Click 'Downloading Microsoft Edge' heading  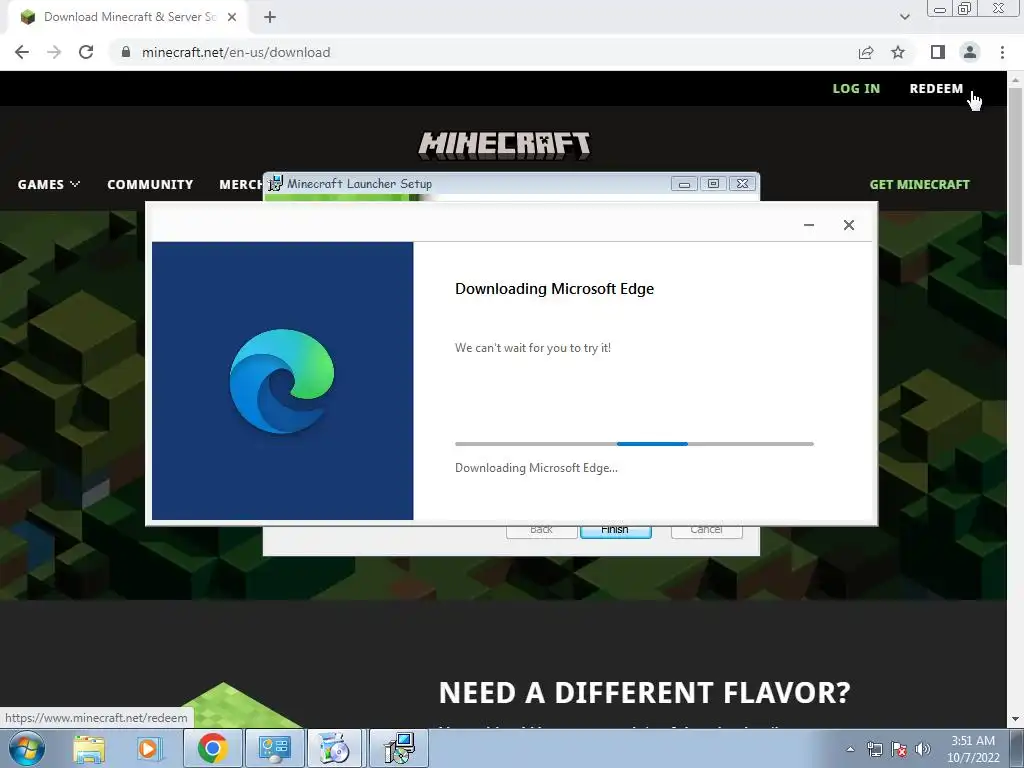pos(554,289)
